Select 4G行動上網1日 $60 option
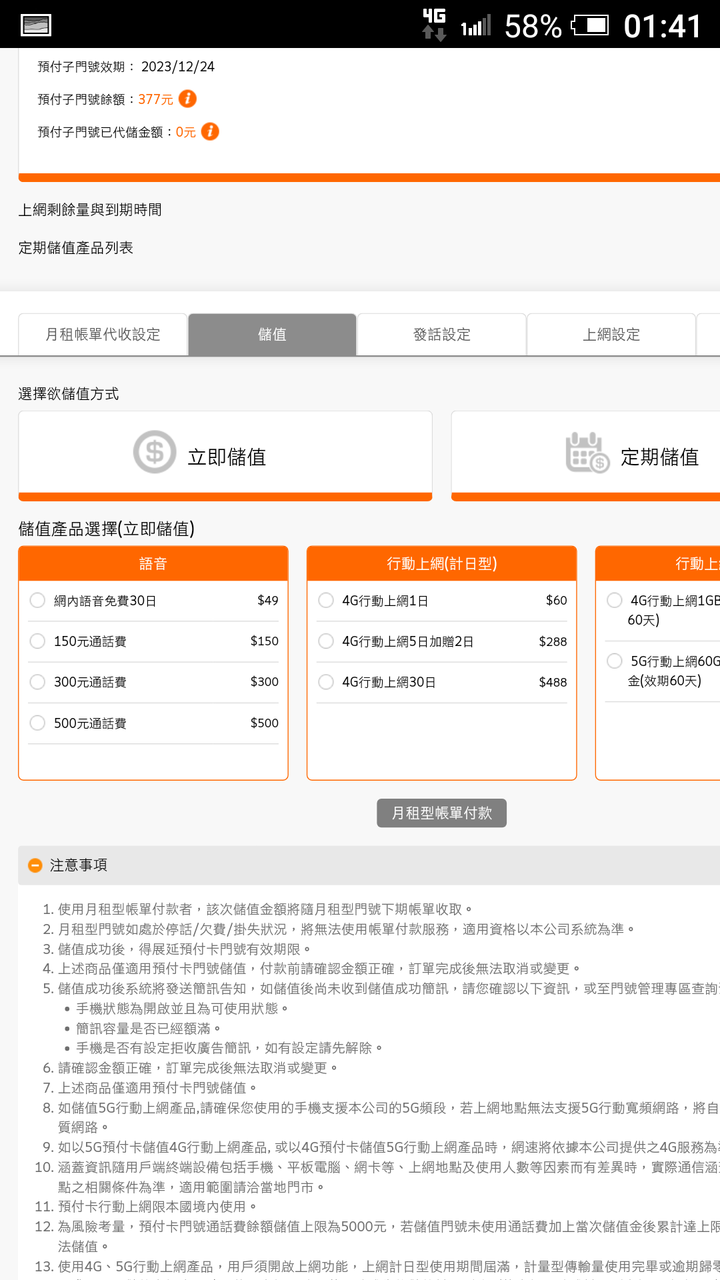Image resolution: width=720 pixels, height=1280 pixels. coord(442,601)
